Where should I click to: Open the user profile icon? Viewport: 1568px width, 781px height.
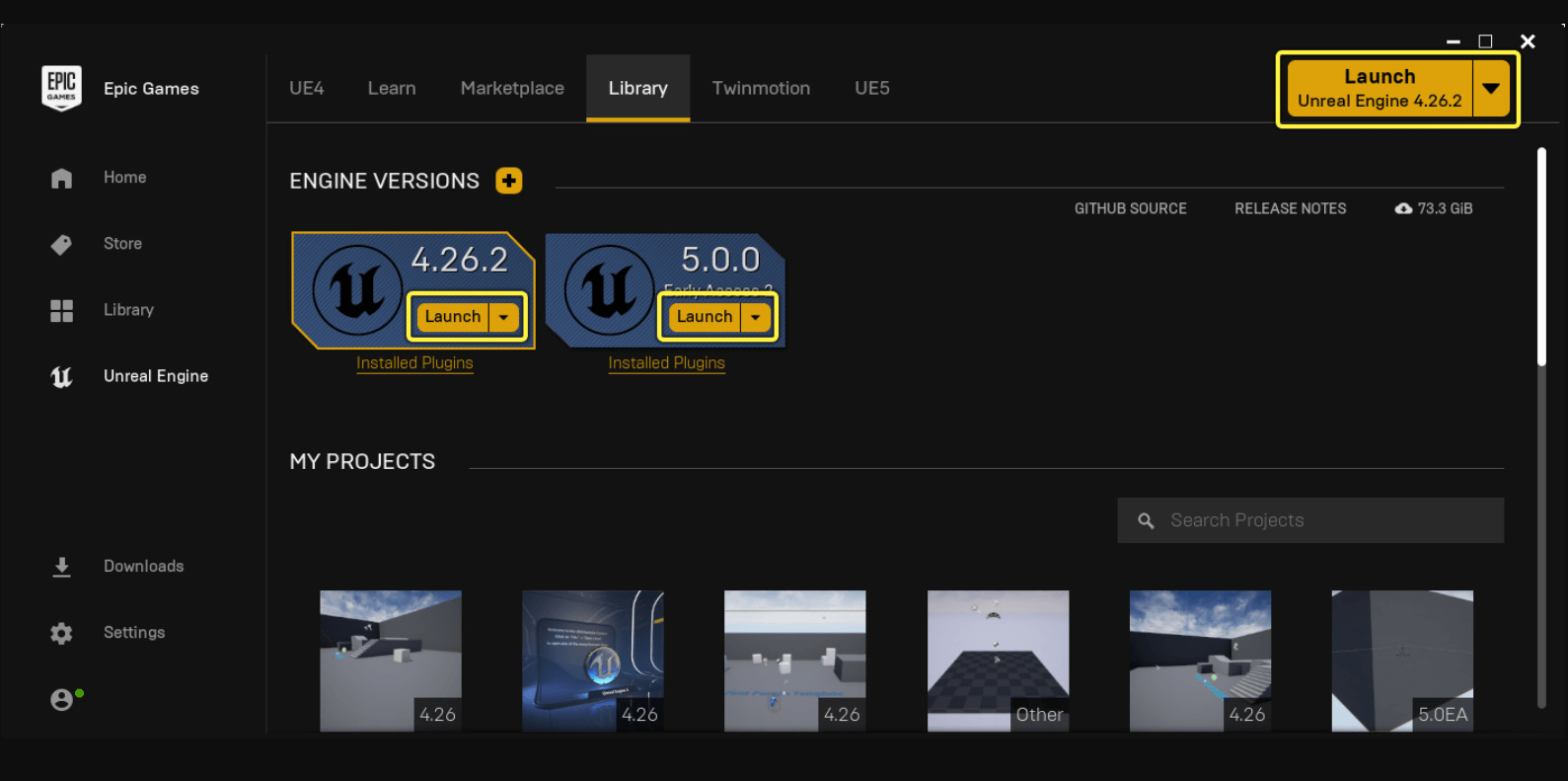click(61, 699)
